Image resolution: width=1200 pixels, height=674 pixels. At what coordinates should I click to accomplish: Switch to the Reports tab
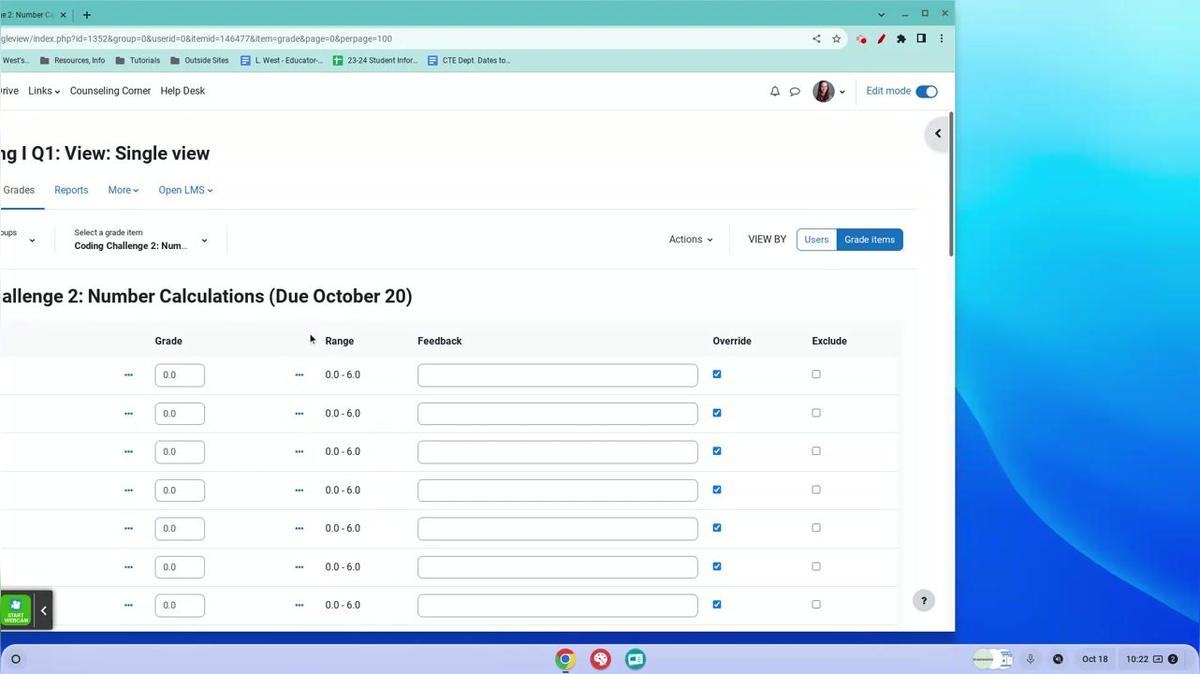(x=71, y=190)
